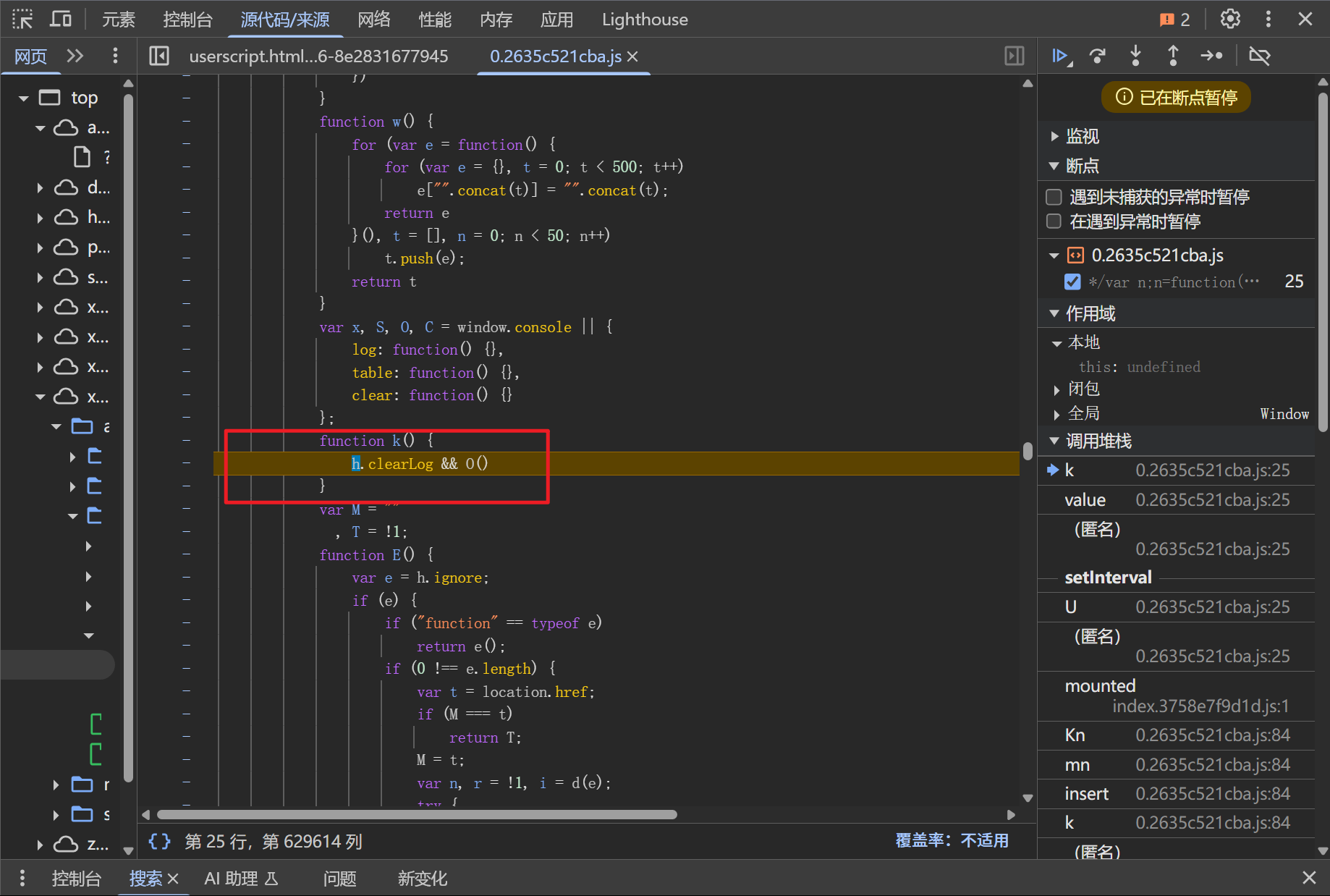The image size is (1330, 896).
Task: Click the step into function icon
Action: 1135,56
